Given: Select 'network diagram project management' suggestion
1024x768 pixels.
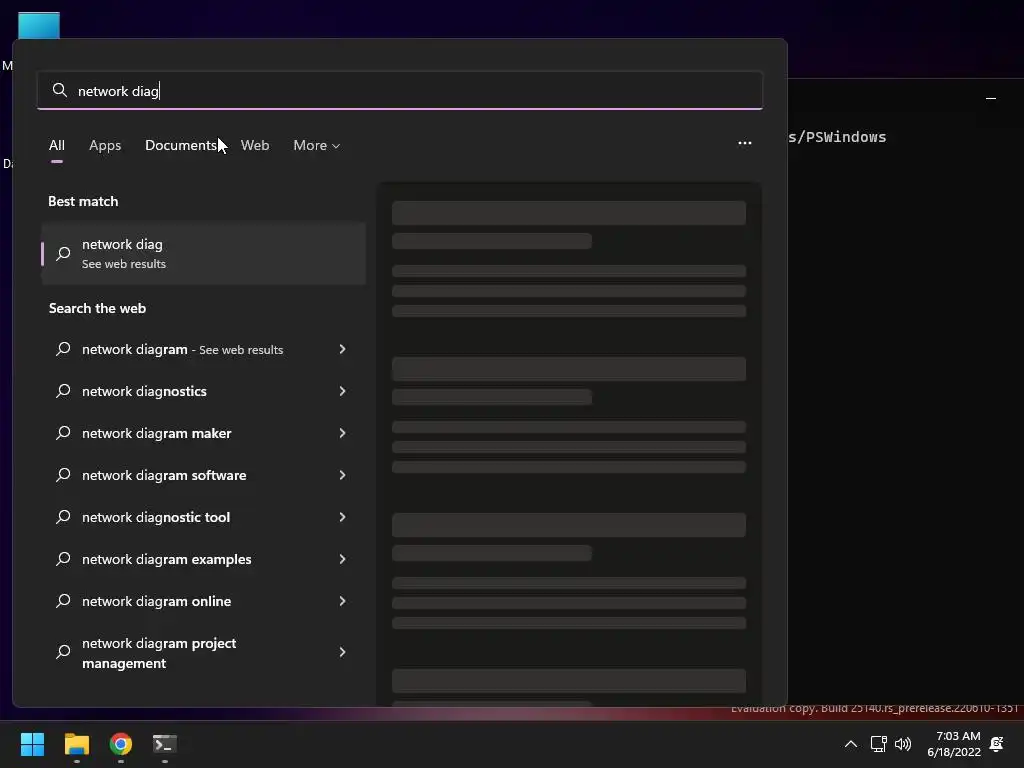Looking at the screenshot, I should point(204,652).
